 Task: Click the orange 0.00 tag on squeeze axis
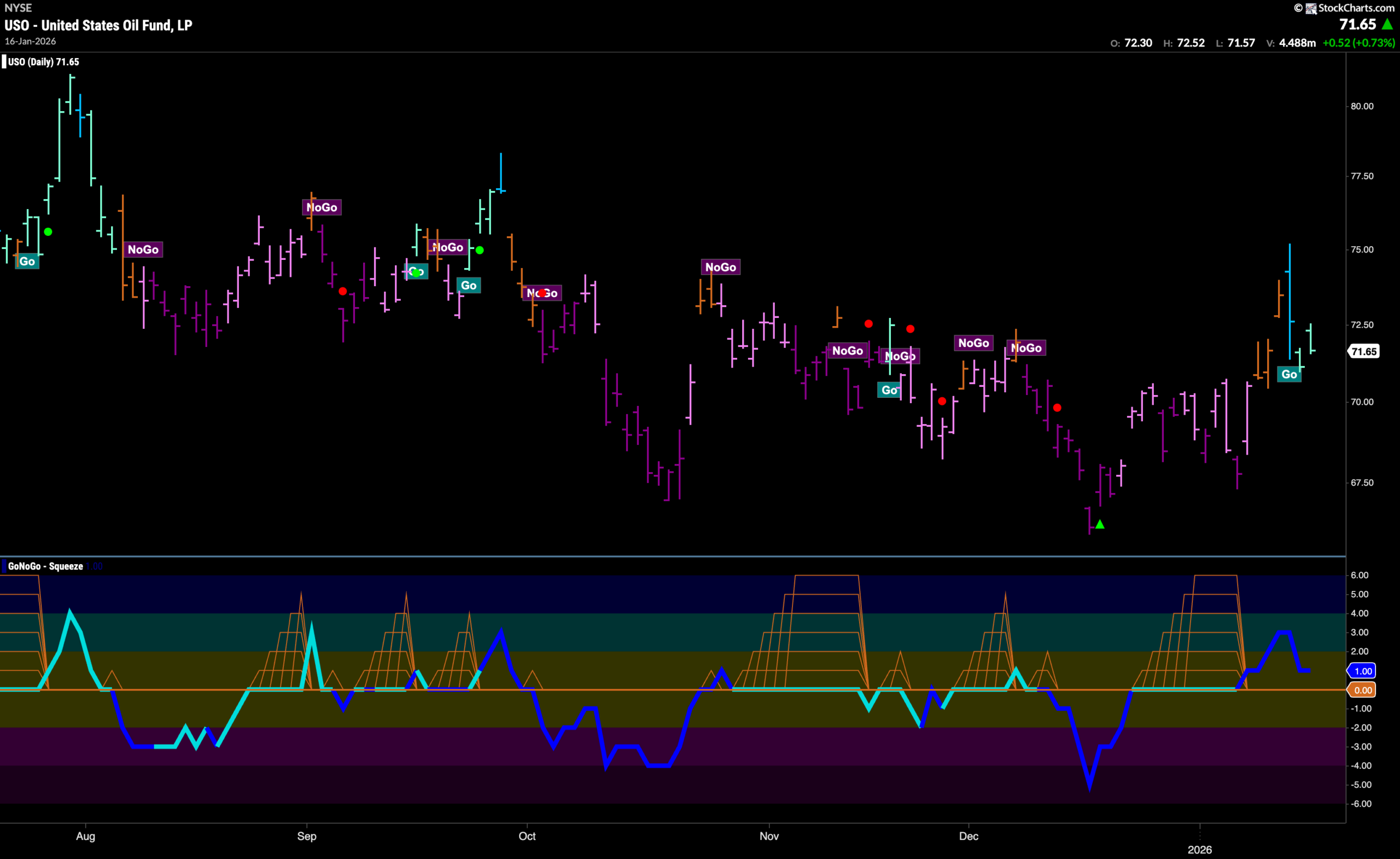tap(1362, 690)
